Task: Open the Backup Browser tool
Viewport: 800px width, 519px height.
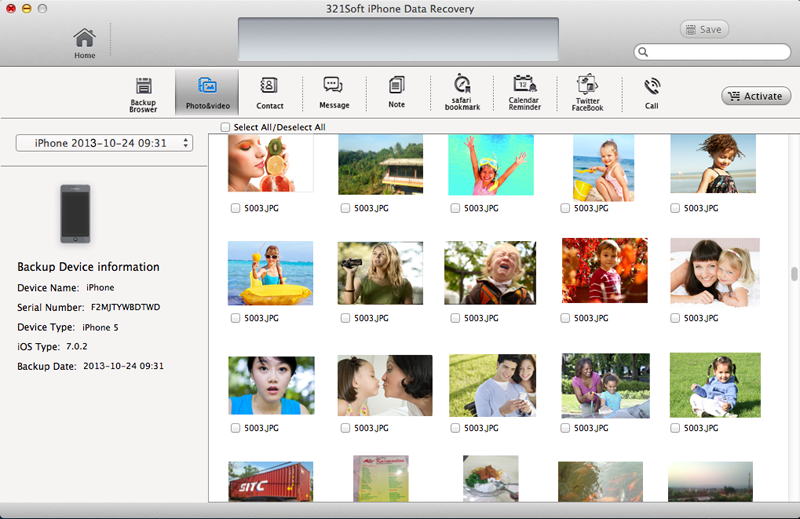Action: [143, 93]
